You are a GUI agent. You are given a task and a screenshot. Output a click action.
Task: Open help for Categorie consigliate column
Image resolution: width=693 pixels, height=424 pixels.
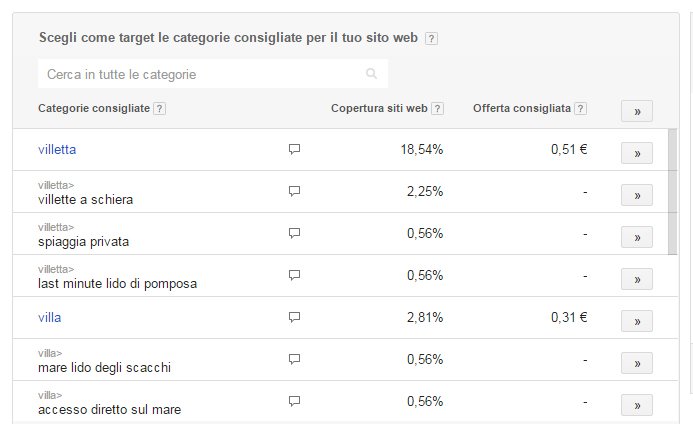pos(160,108)
